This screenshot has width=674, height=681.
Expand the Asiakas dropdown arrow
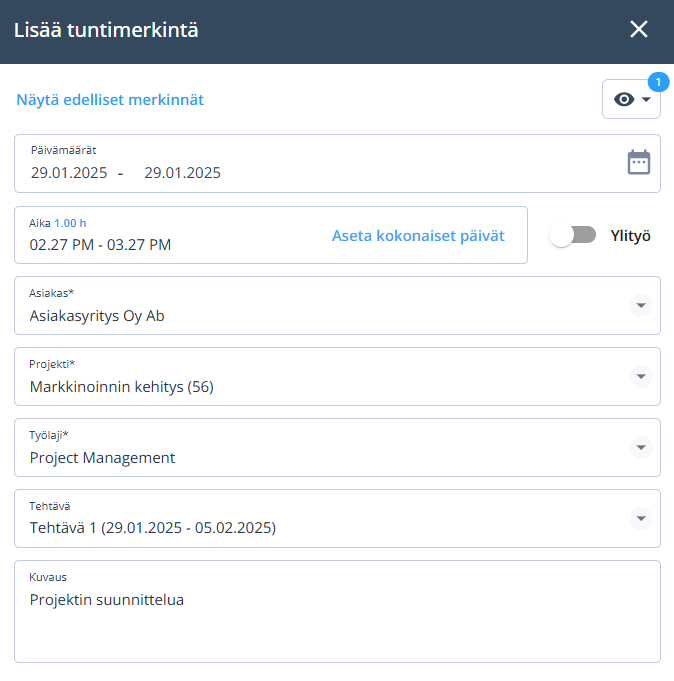(641, 306)
